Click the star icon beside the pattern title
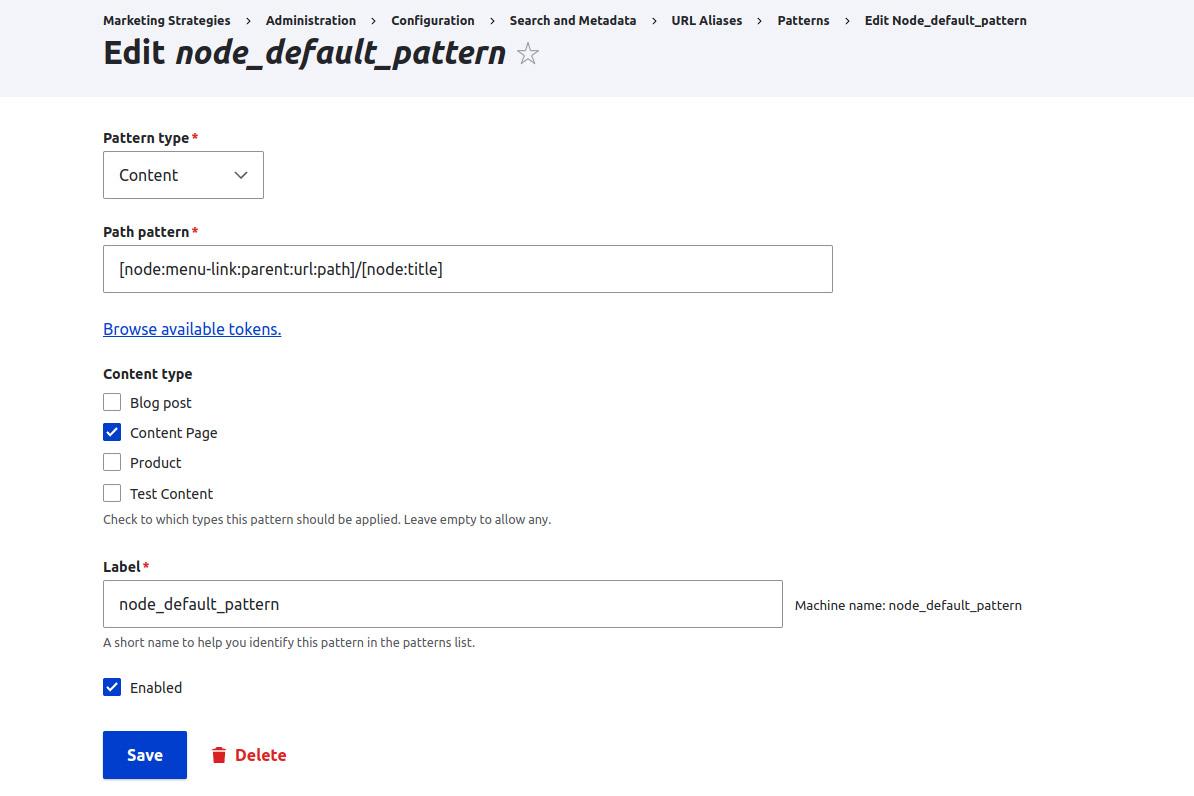 527,55
